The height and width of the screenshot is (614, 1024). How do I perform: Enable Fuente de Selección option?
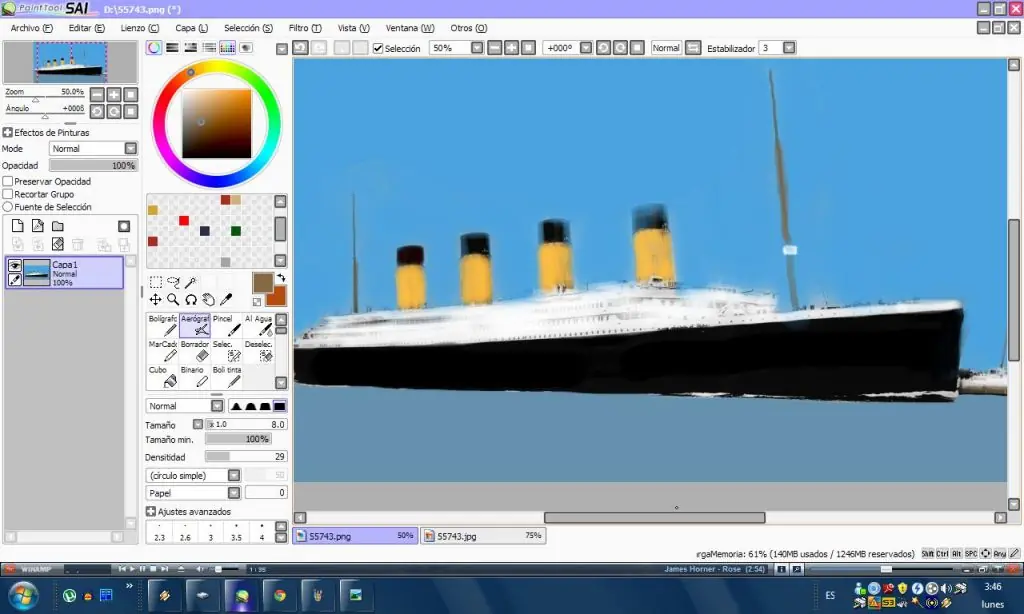pos(8,206)
